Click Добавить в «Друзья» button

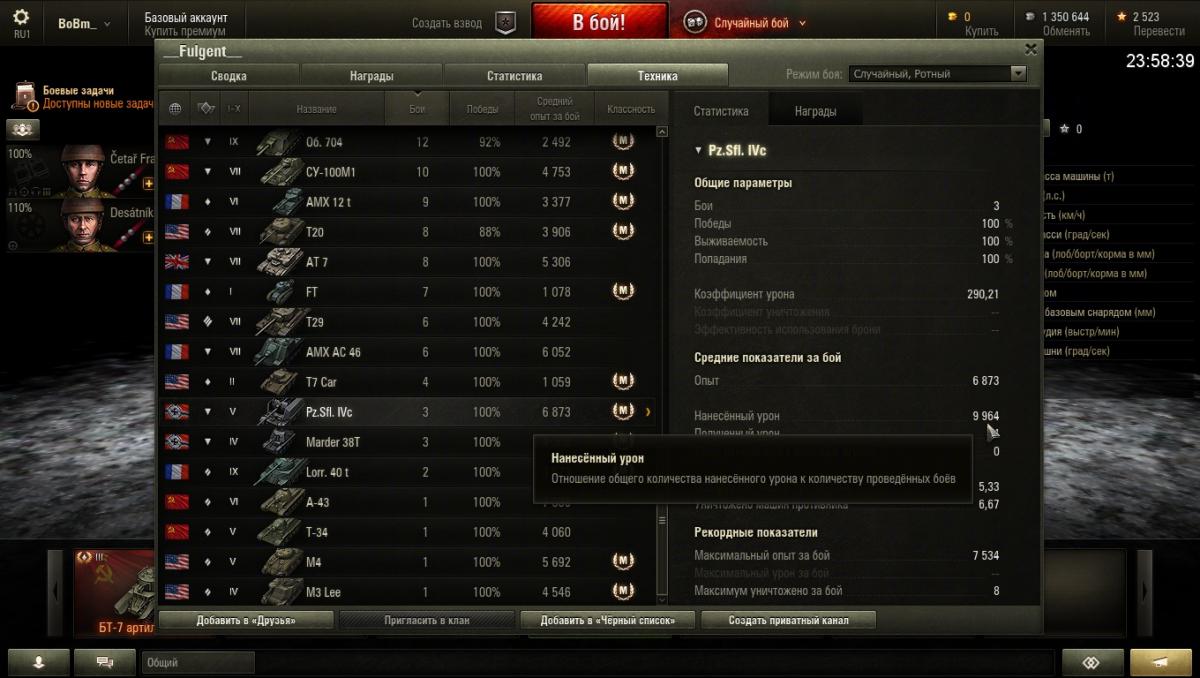click(246, 620)
